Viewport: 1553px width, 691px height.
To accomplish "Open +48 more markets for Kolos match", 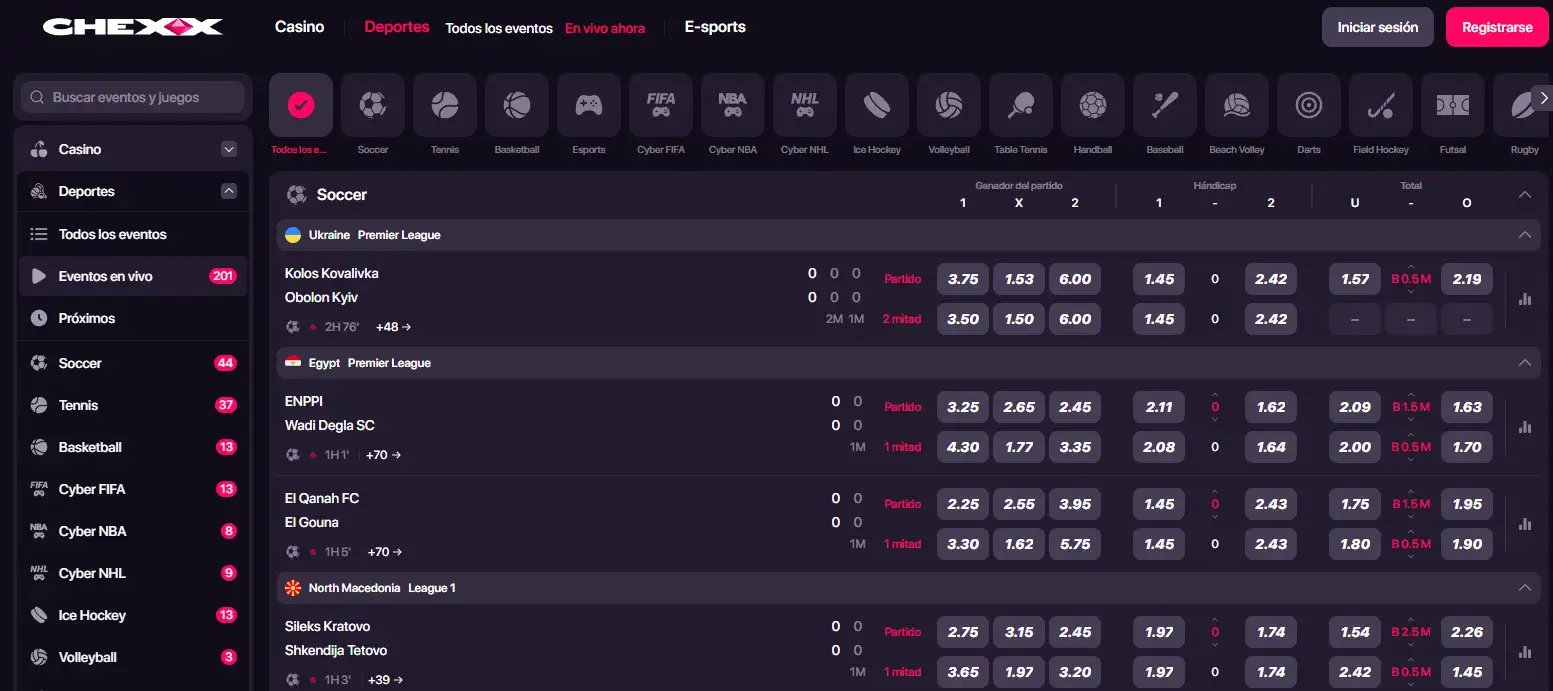I will click(x=393, y=327).
